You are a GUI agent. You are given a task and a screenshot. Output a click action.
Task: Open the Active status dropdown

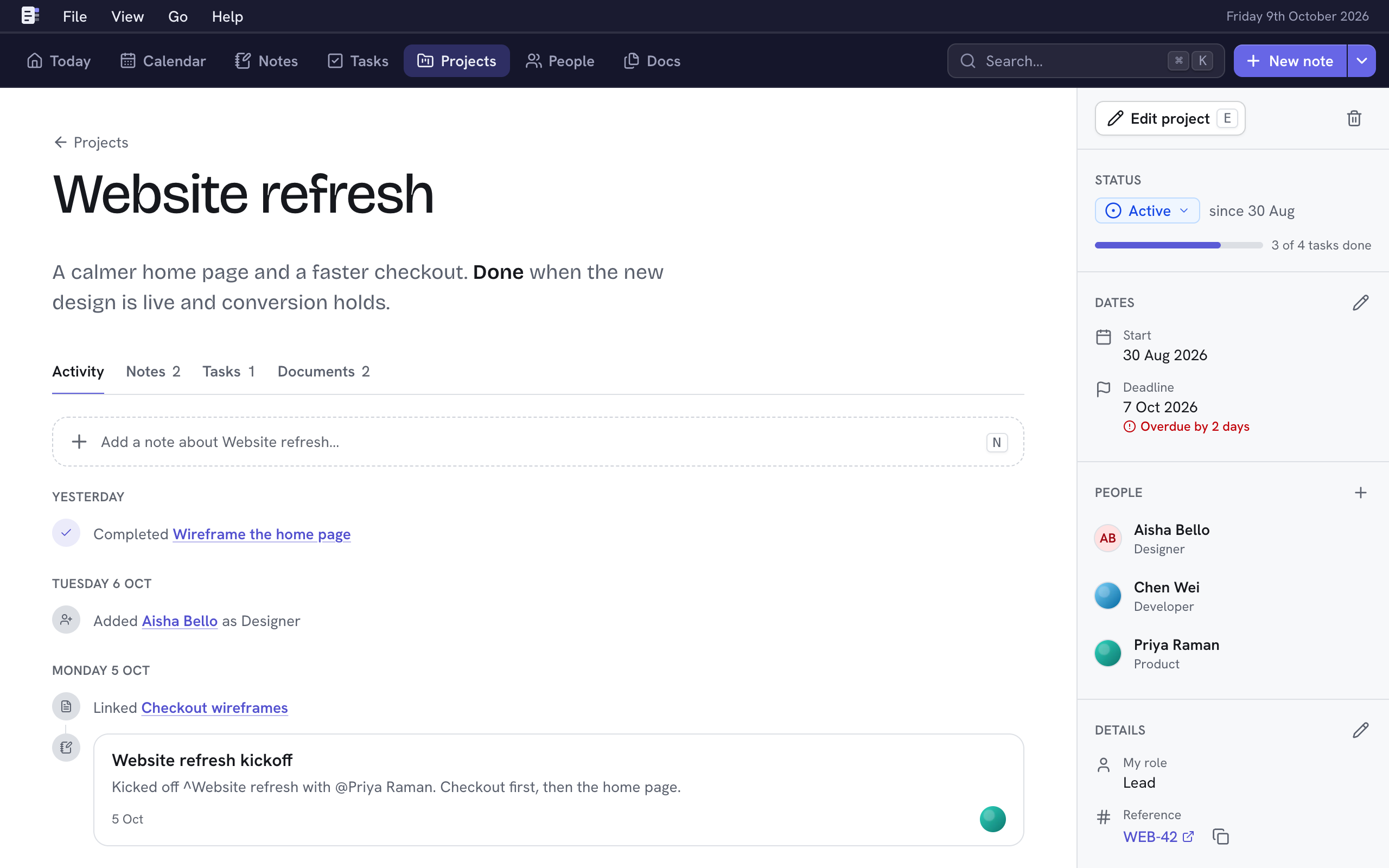coord(1147,210)
